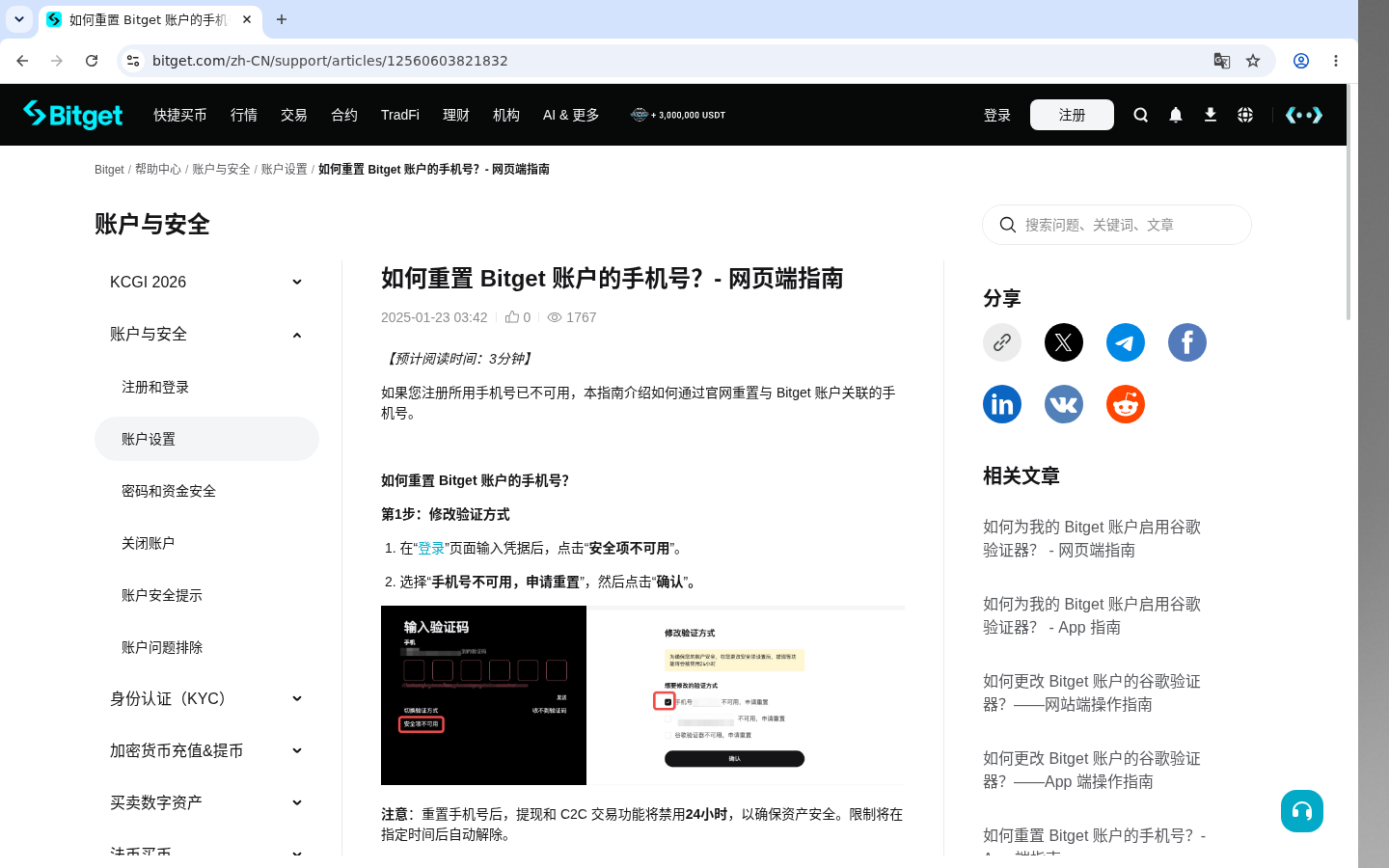The height and width of the screenshot is (868, 1389).
Task: Click the browser forward arrow
Action: coord(57,61)
